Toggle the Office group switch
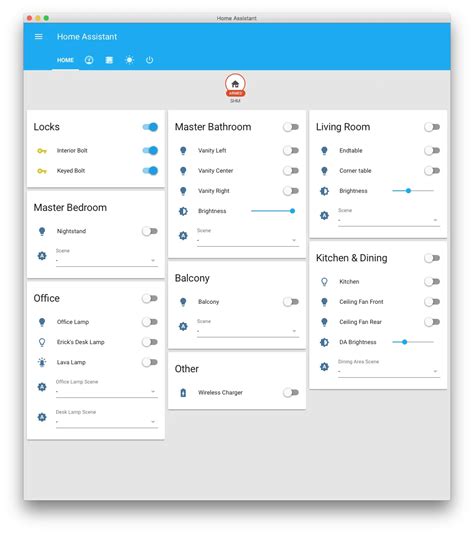Image resolution: width=474 pixels, height=534 pixels. click(x=150, y=299)
